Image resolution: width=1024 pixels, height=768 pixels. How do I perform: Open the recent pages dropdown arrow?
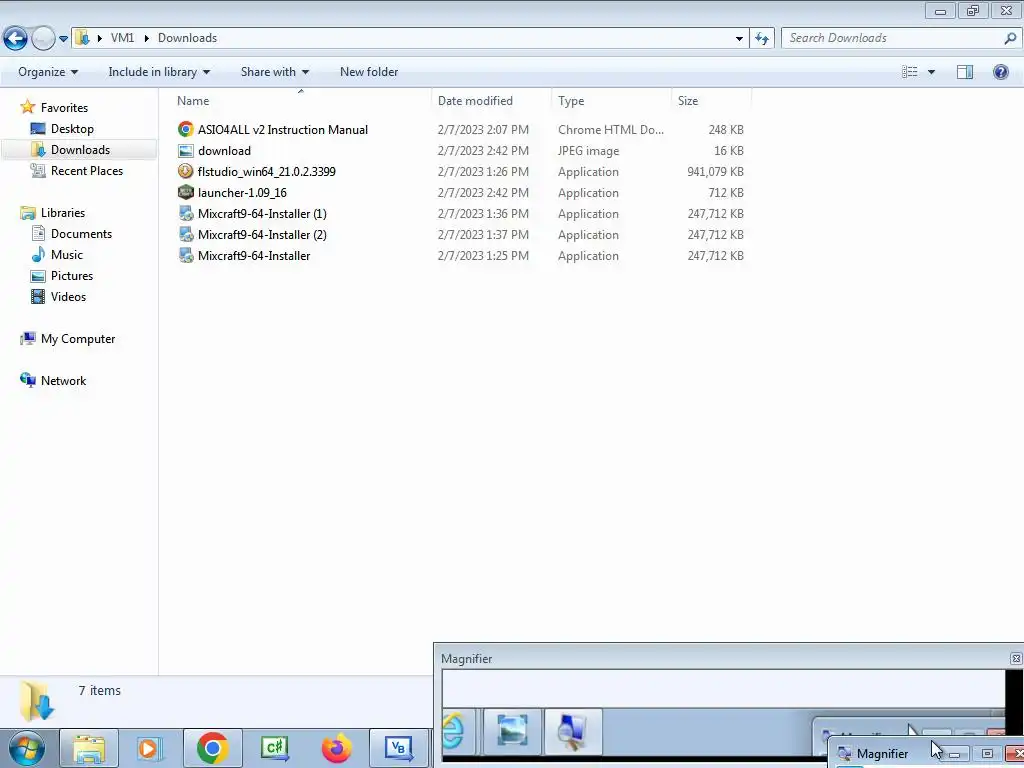click(63, 39)
